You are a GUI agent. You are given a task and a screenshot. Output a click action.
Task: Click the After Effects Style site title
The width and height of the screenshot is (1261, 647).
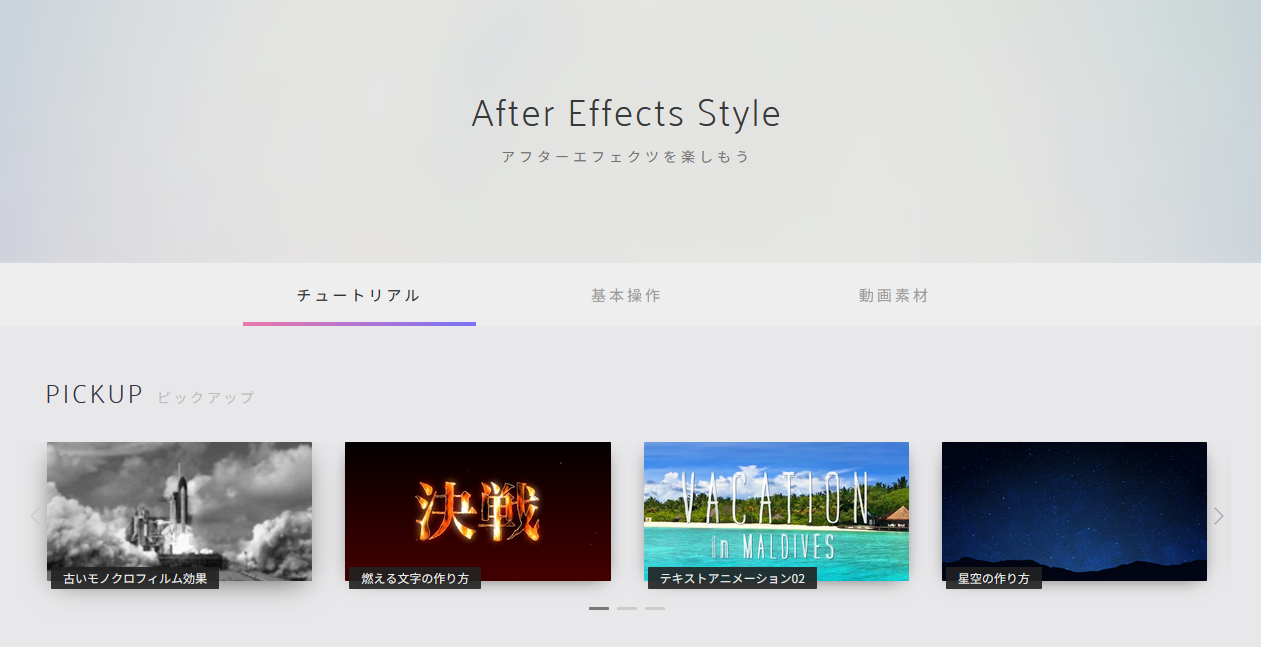pyautogui.click(x=626, y=113)
